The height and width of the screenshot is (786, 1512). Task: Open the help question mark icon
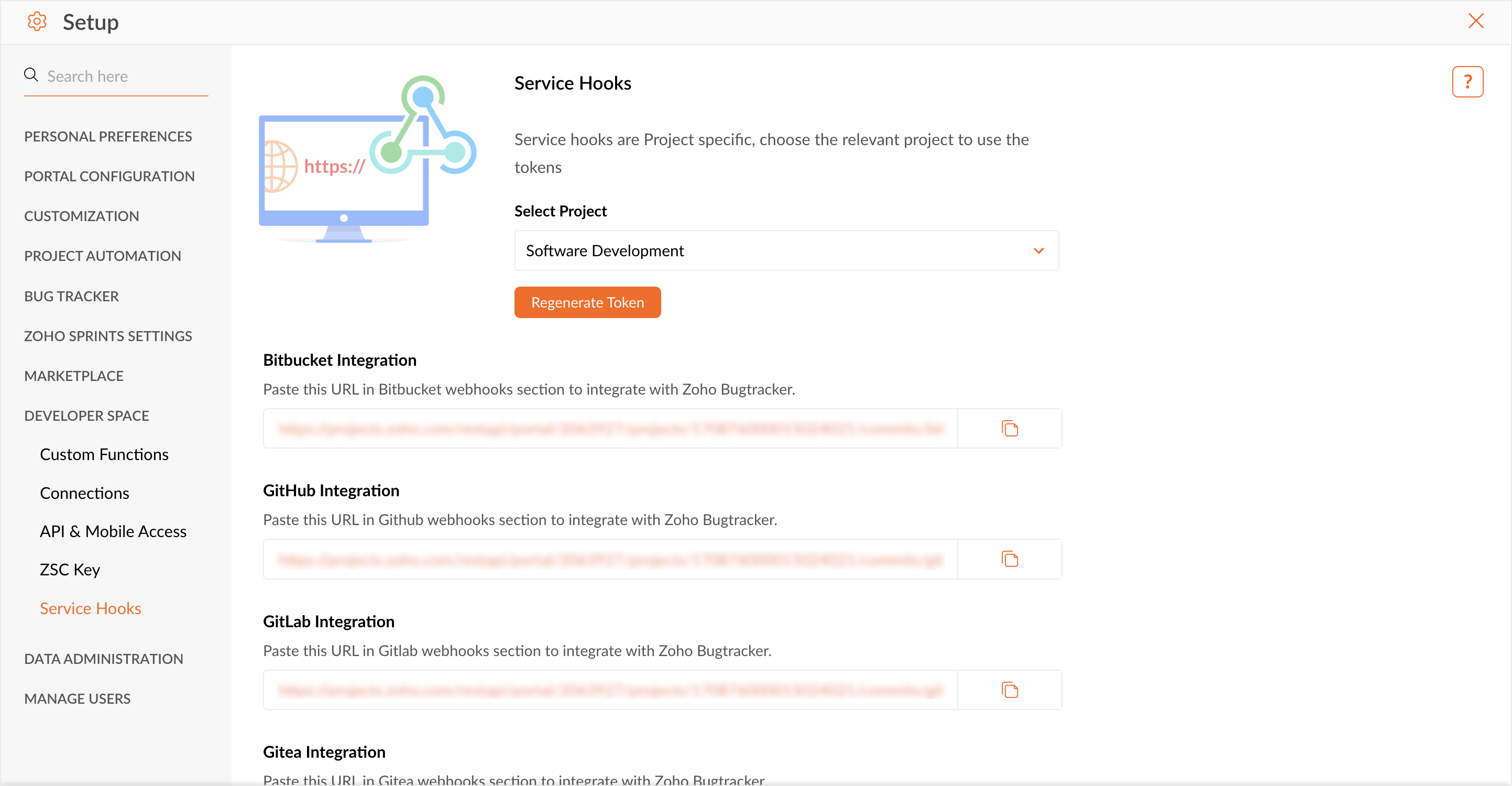click(1467, 82)
